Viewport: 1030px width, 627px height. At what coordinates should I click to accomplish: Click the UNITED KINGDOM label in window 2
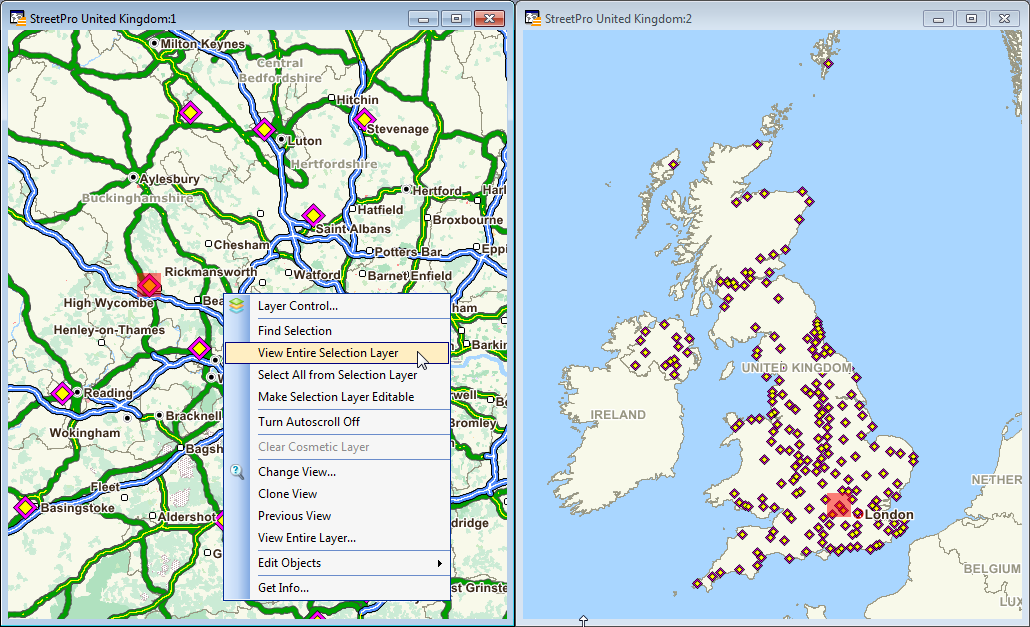pyautogui.click(x=797, y=368)
